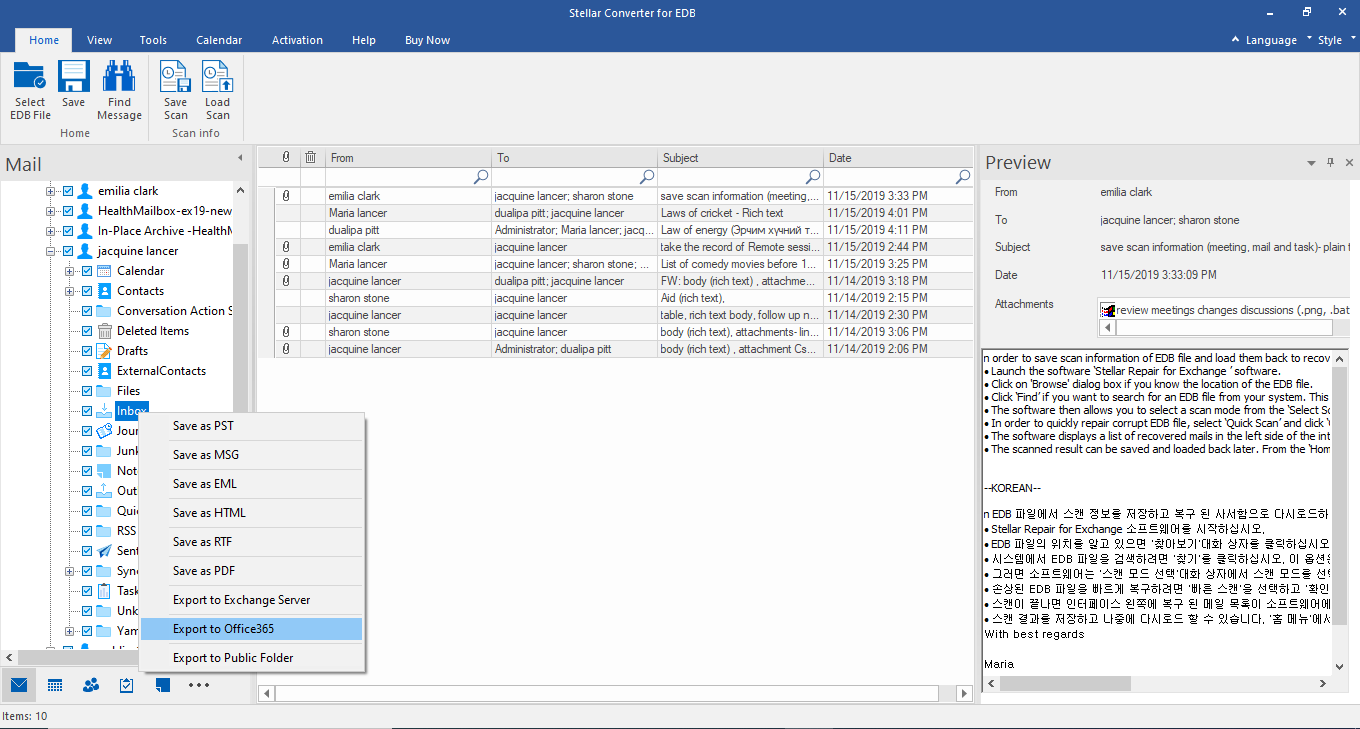Viewport: 1360px width, 729px height.
Task: Choose Export to Office365
Action: tap(252, 629)
